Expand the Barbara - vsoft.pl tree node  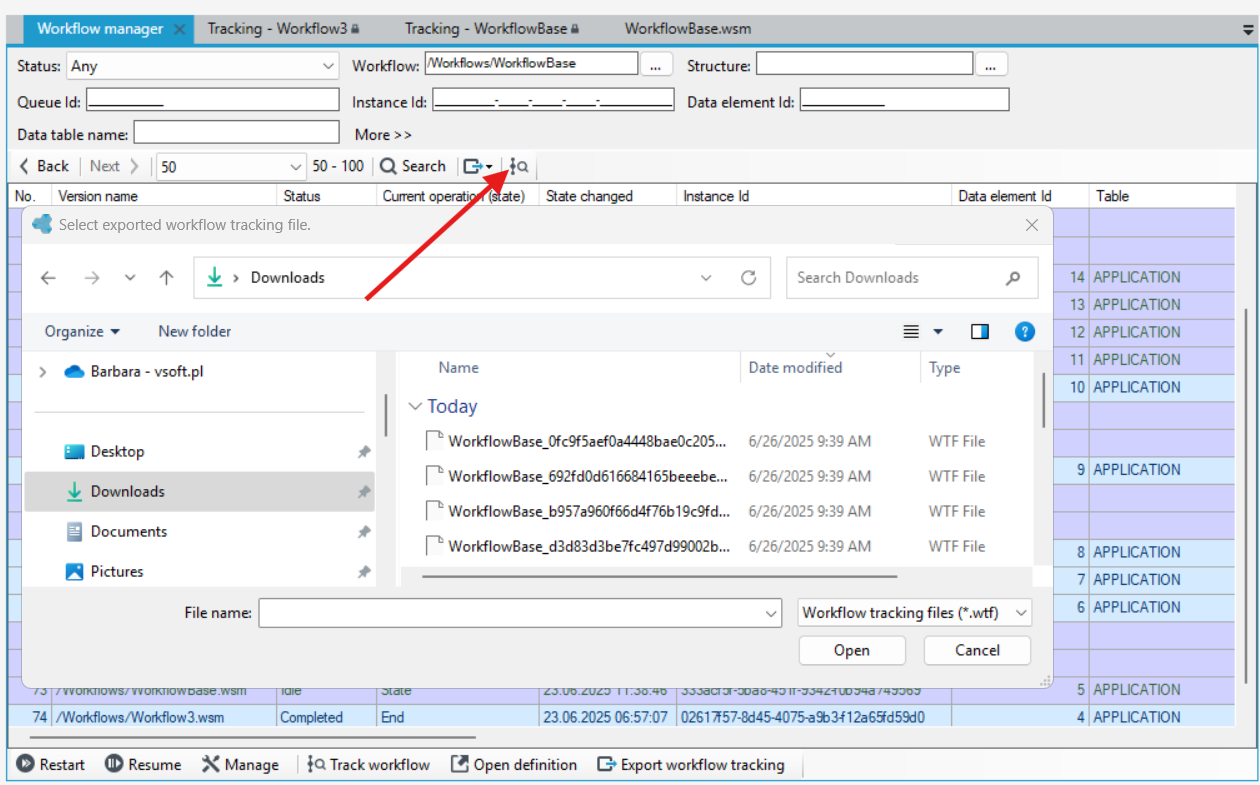tap(42, 372)
